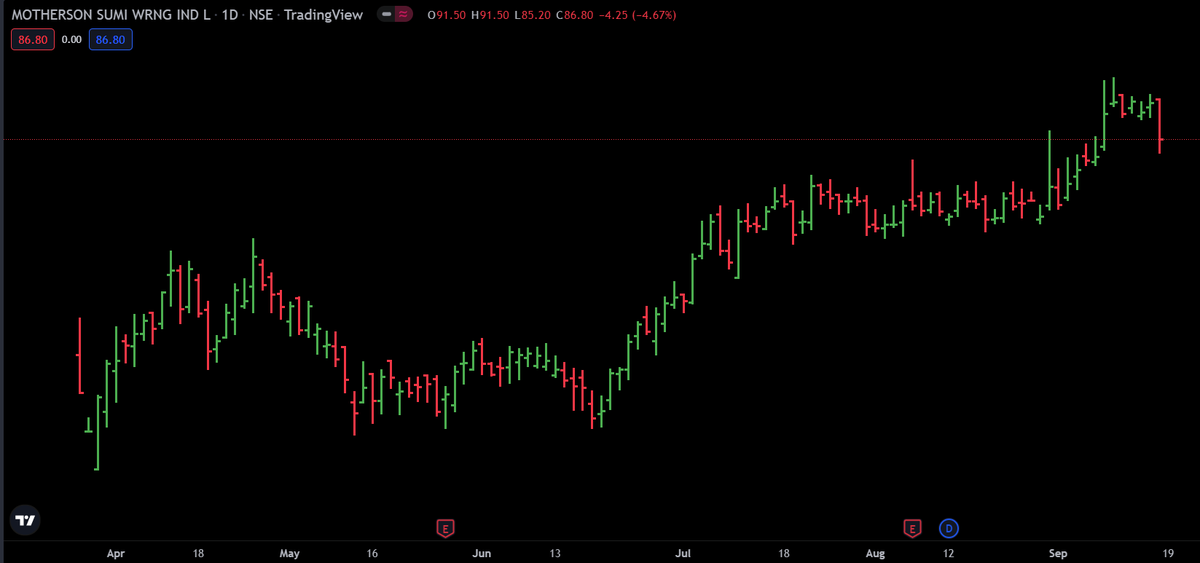
Task: Click the Aug label on time axis
Action: coord(875,553)
